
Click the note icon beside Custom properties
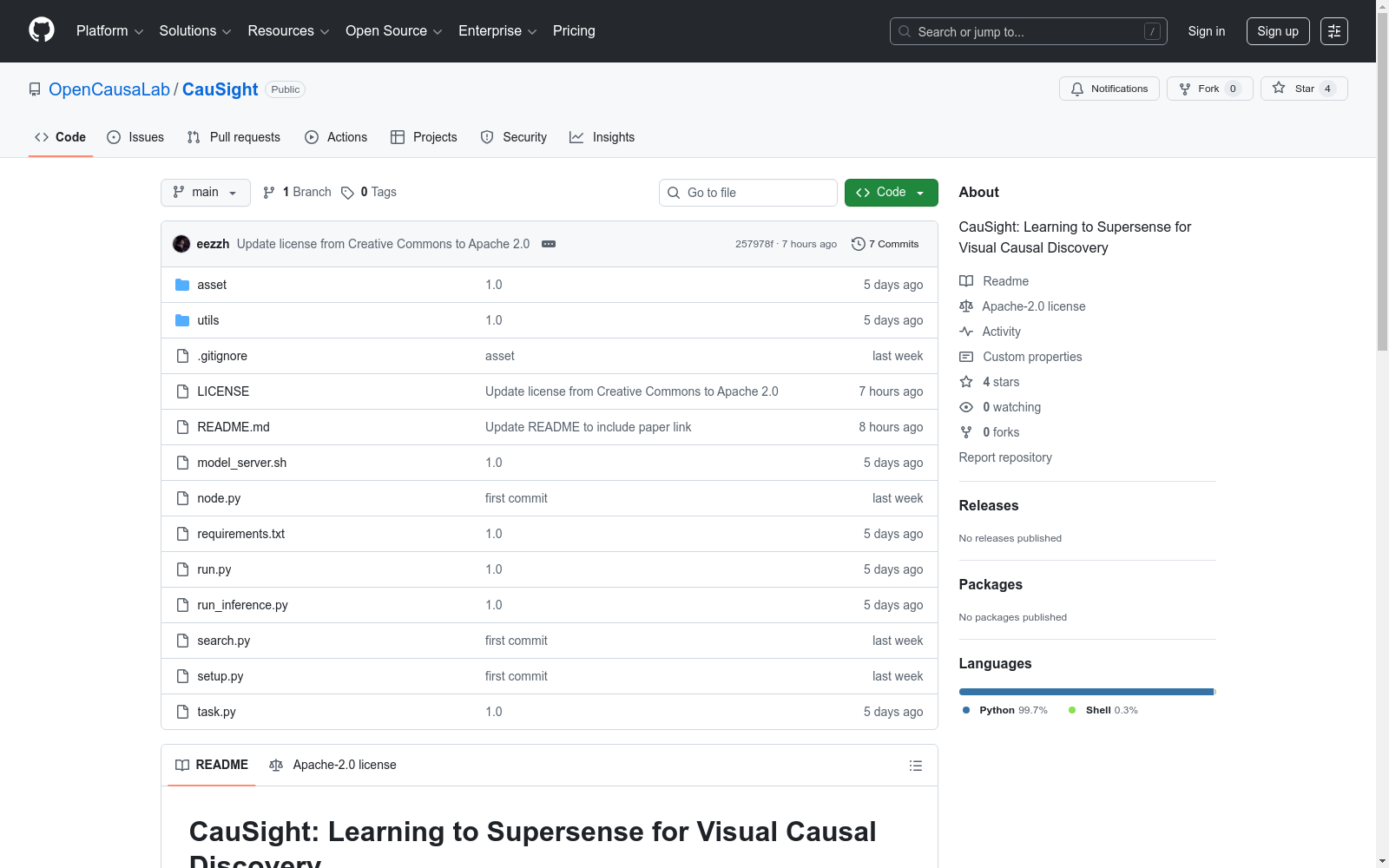click(966, 357)
